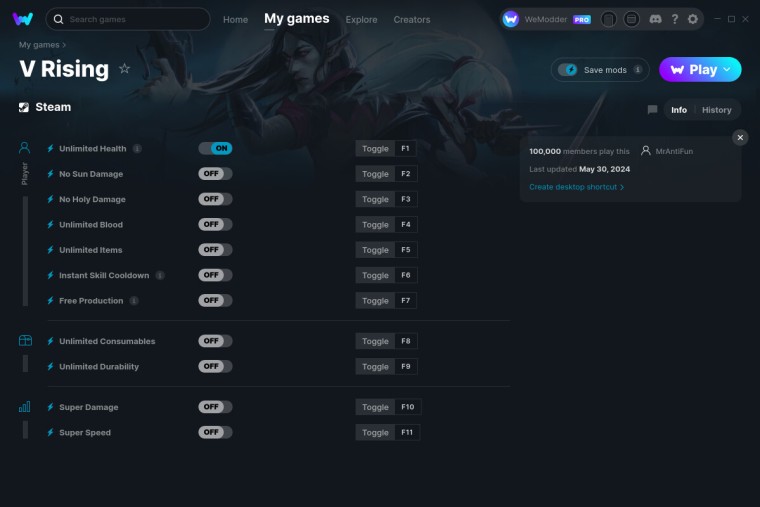This screenshot has height=507, width=760.
Task: Switch to the History tab
Action: pos(716,110)
